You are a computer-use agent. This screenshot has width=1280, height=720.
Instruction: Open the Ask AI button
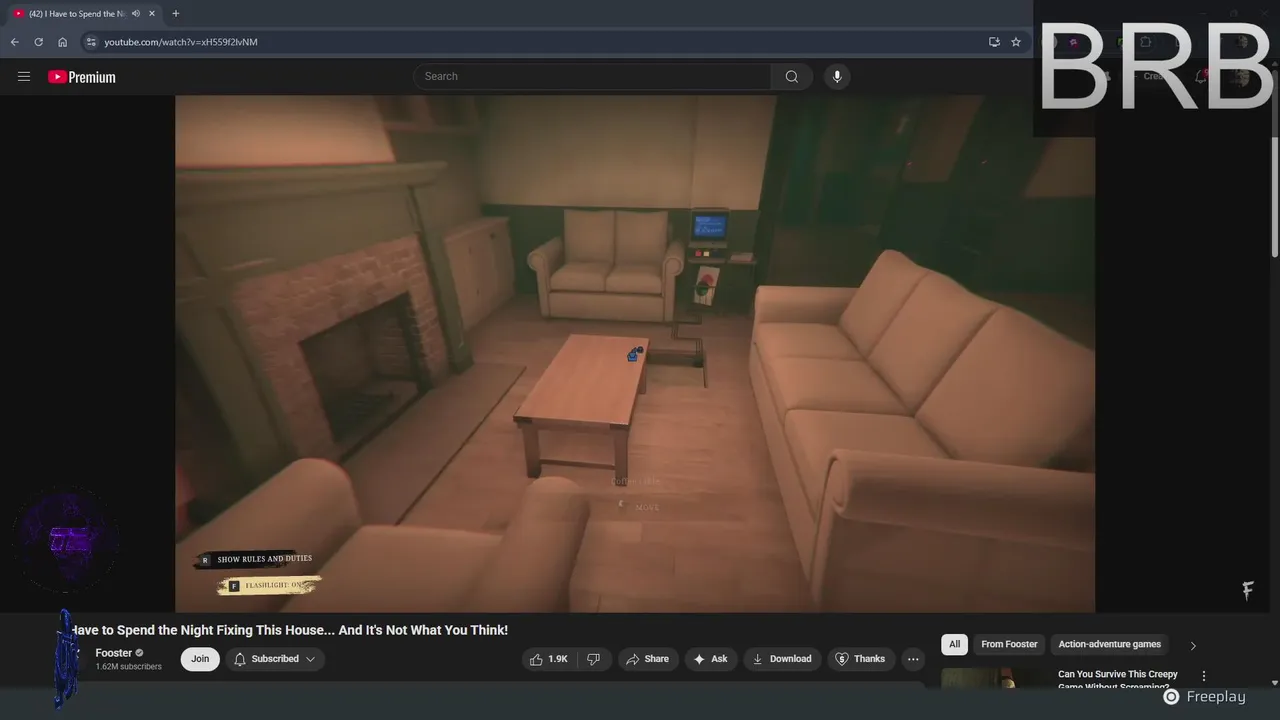(x=711, y=659)
